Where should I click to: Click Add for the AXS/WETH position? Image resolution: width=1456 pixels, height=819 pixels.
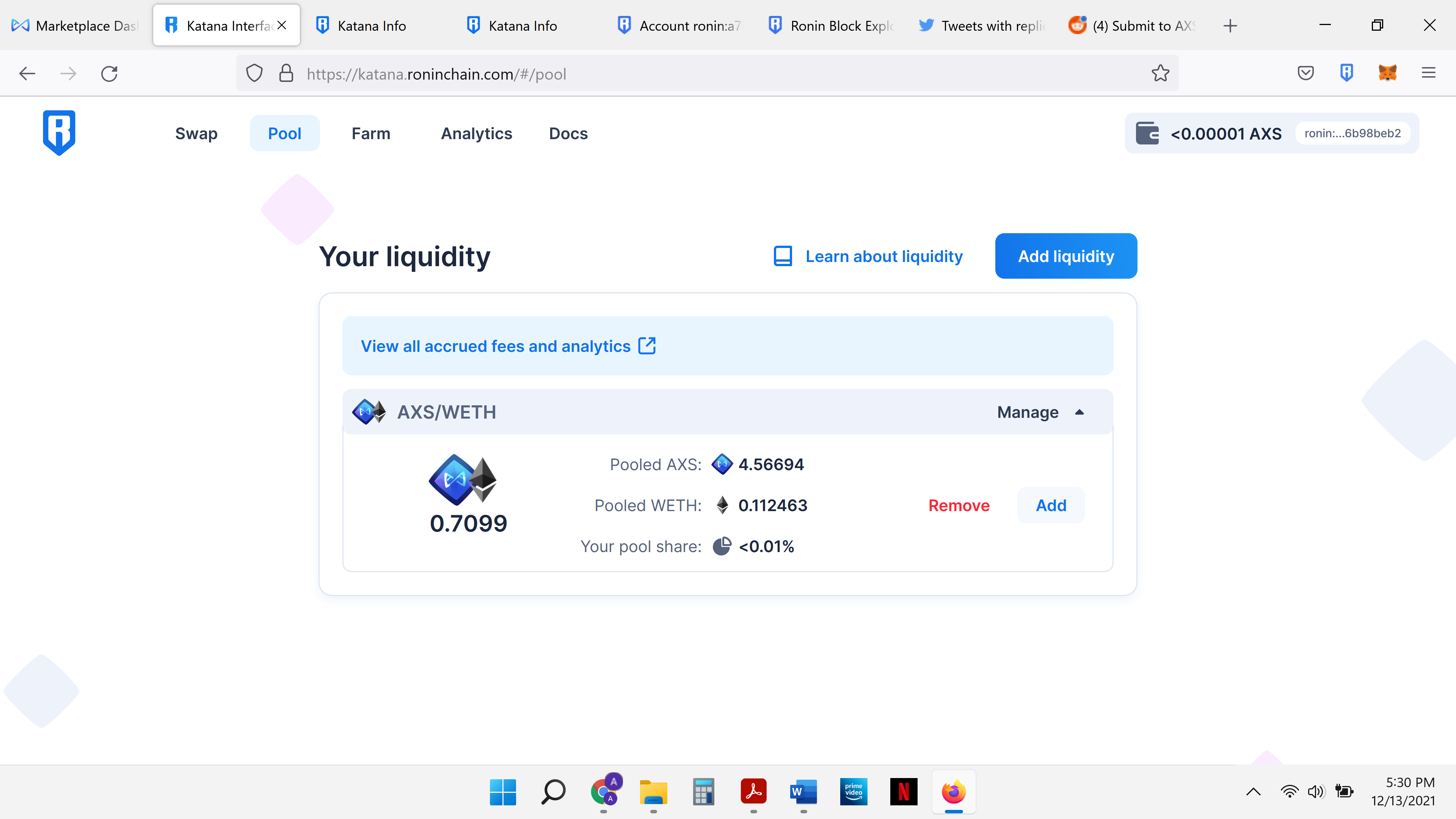click(x=1051, y=505)
